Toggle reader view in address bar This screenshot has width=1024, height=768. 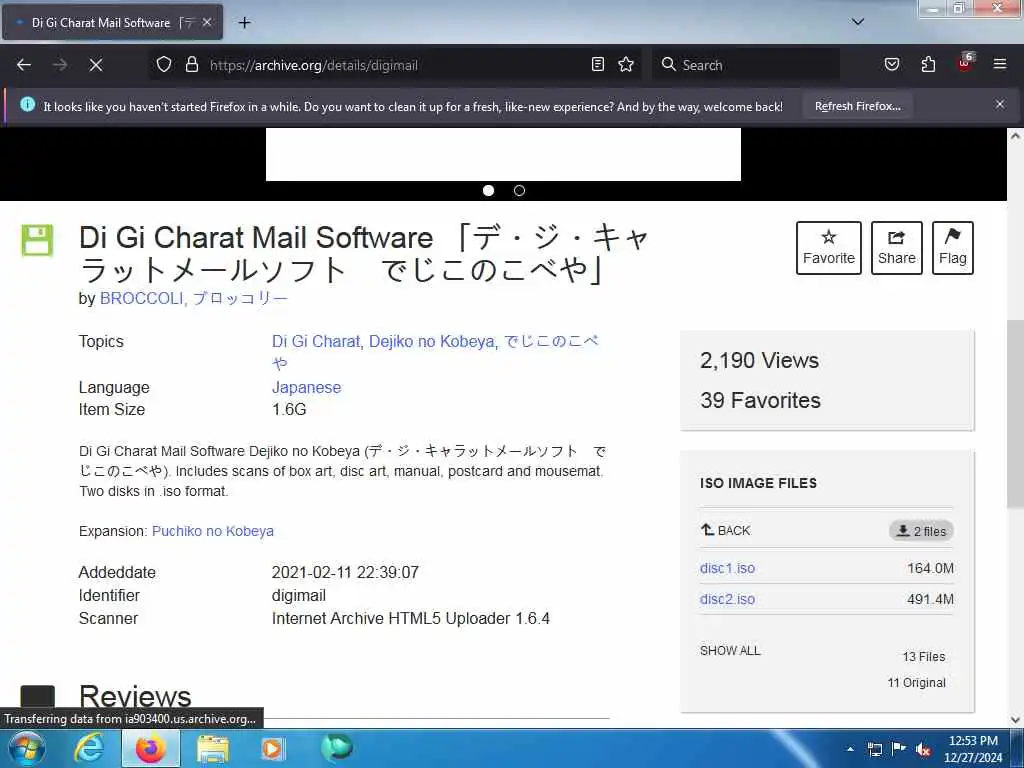598,65
